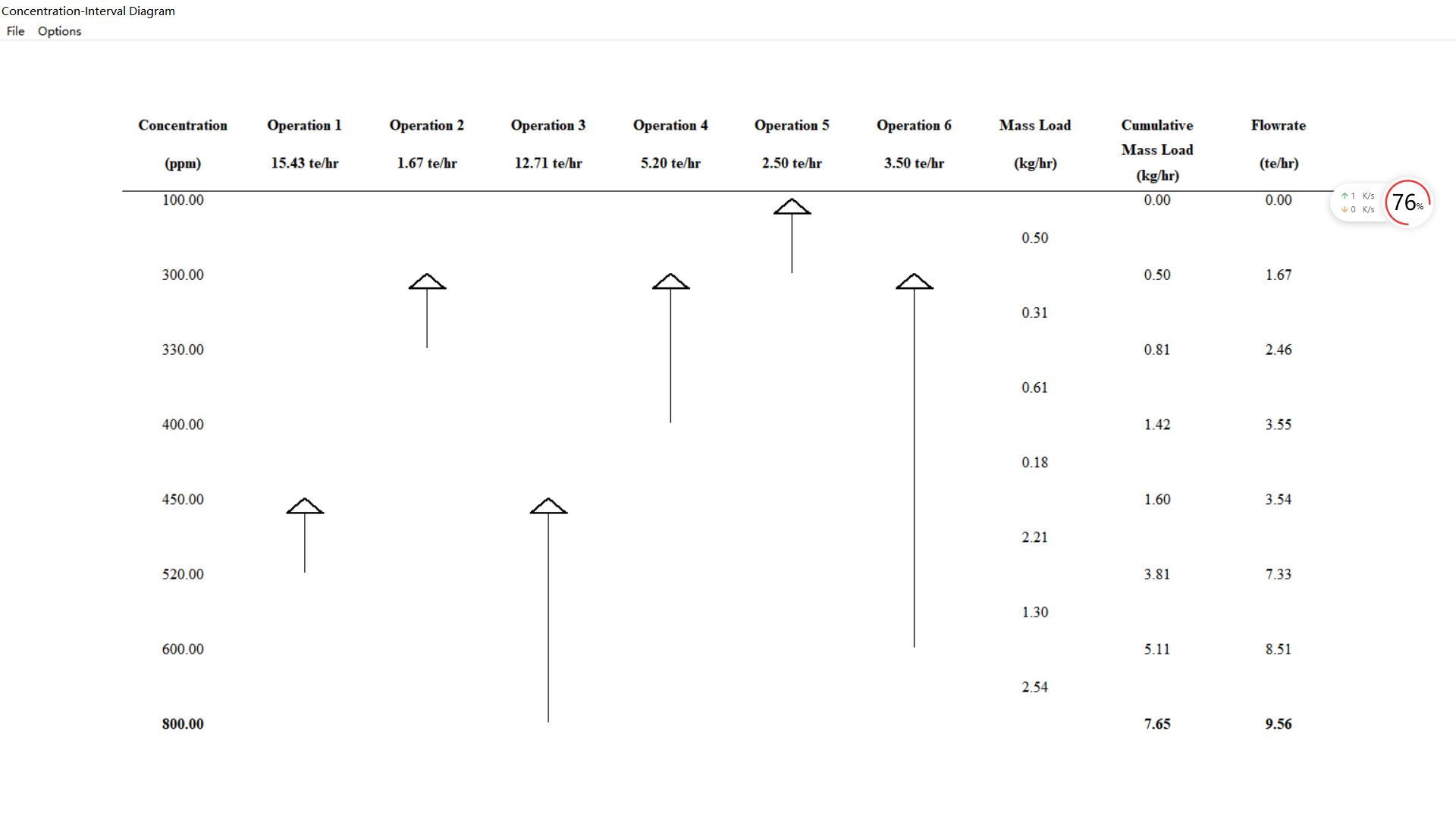
Task: Click the Flowrate column header
Action: pos(1278,125)
